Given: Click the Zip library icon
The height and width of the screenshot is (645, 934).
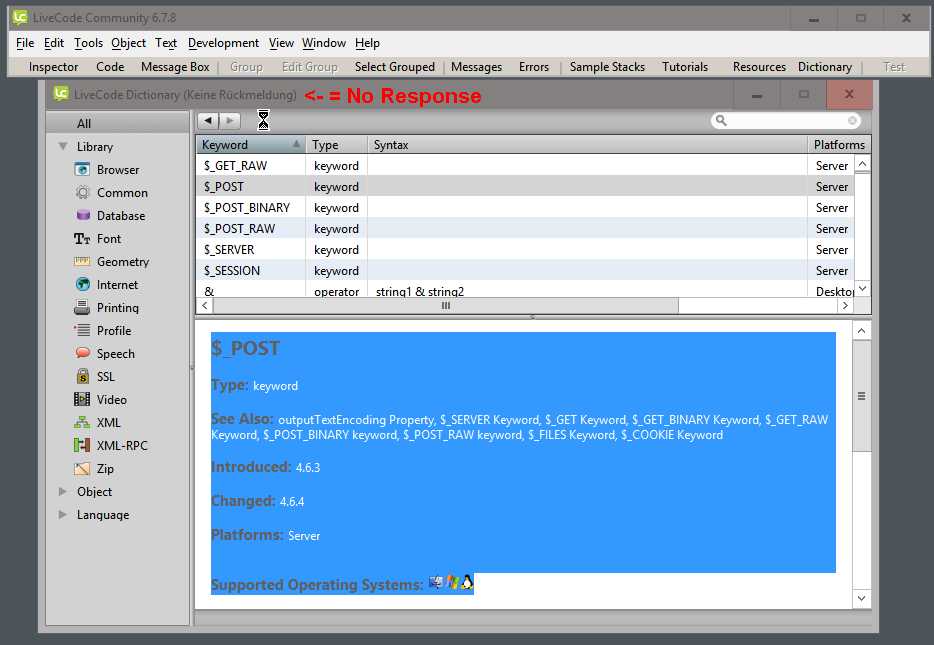Looking at the screenshot, I should tap(82, 469).
